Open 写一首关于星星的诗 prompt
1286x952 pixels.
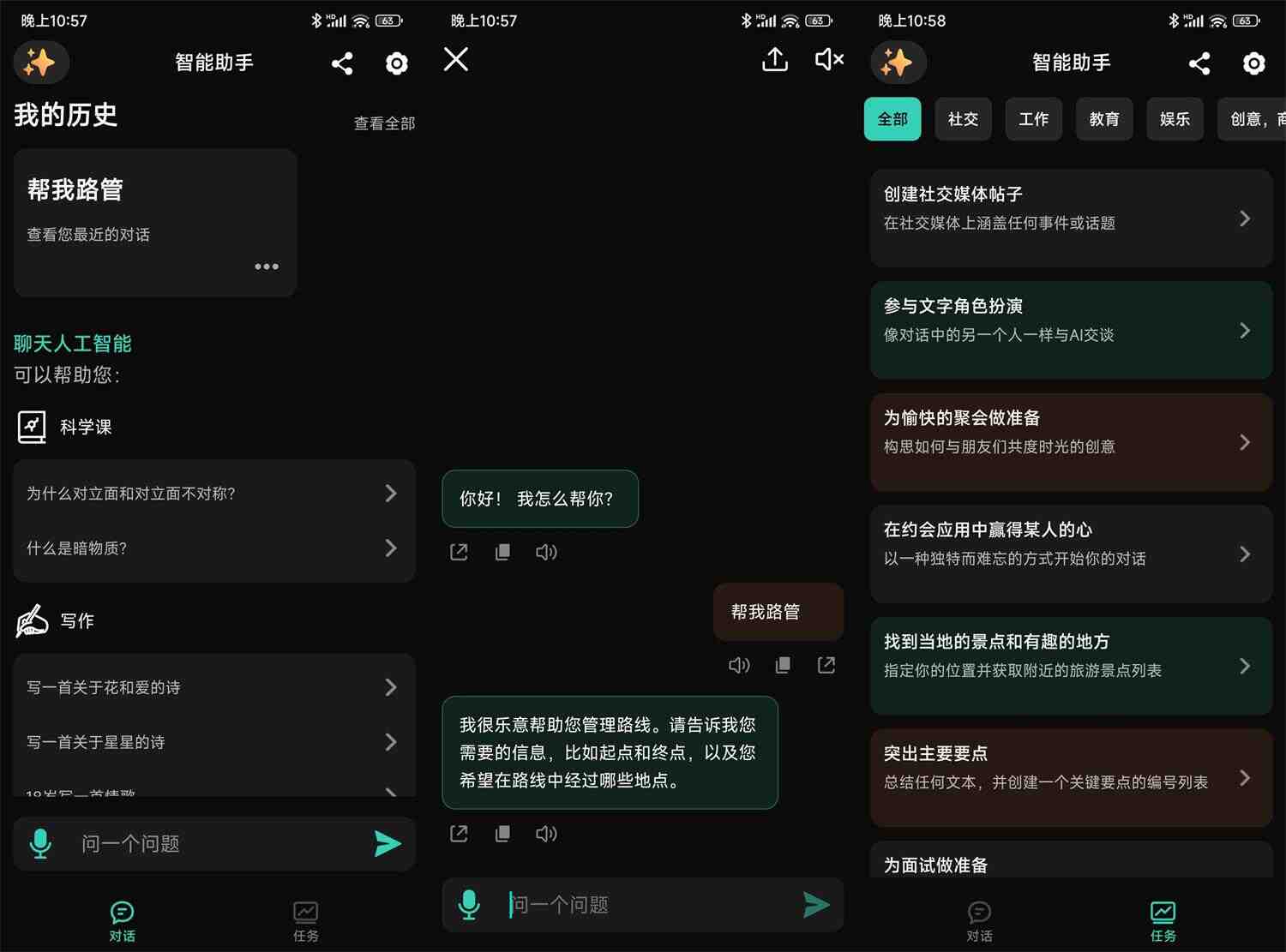214,742
